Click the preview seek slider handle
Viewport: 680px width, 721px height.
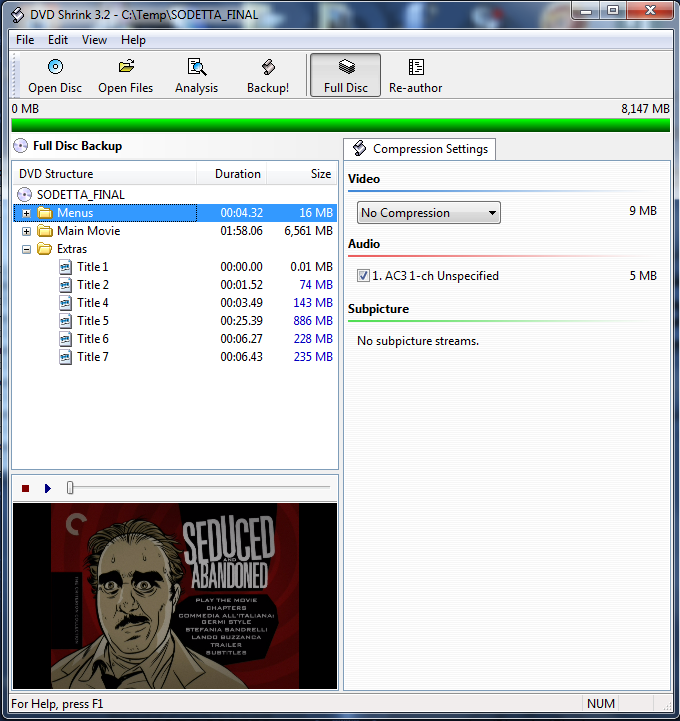(x=70, y=487)
